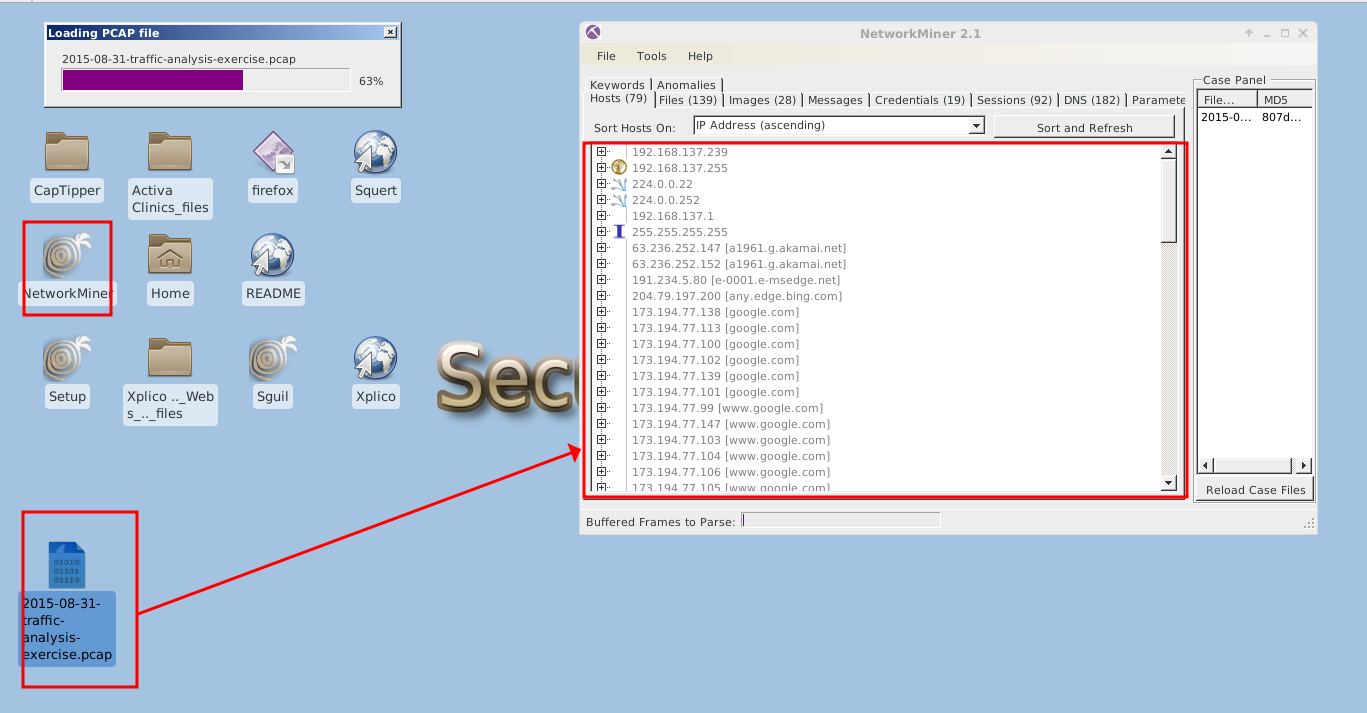The height and width of the screenshot is (713, 1367).
Task: Open the Activa Clinics_files folder
Action: tap(170, 152)
